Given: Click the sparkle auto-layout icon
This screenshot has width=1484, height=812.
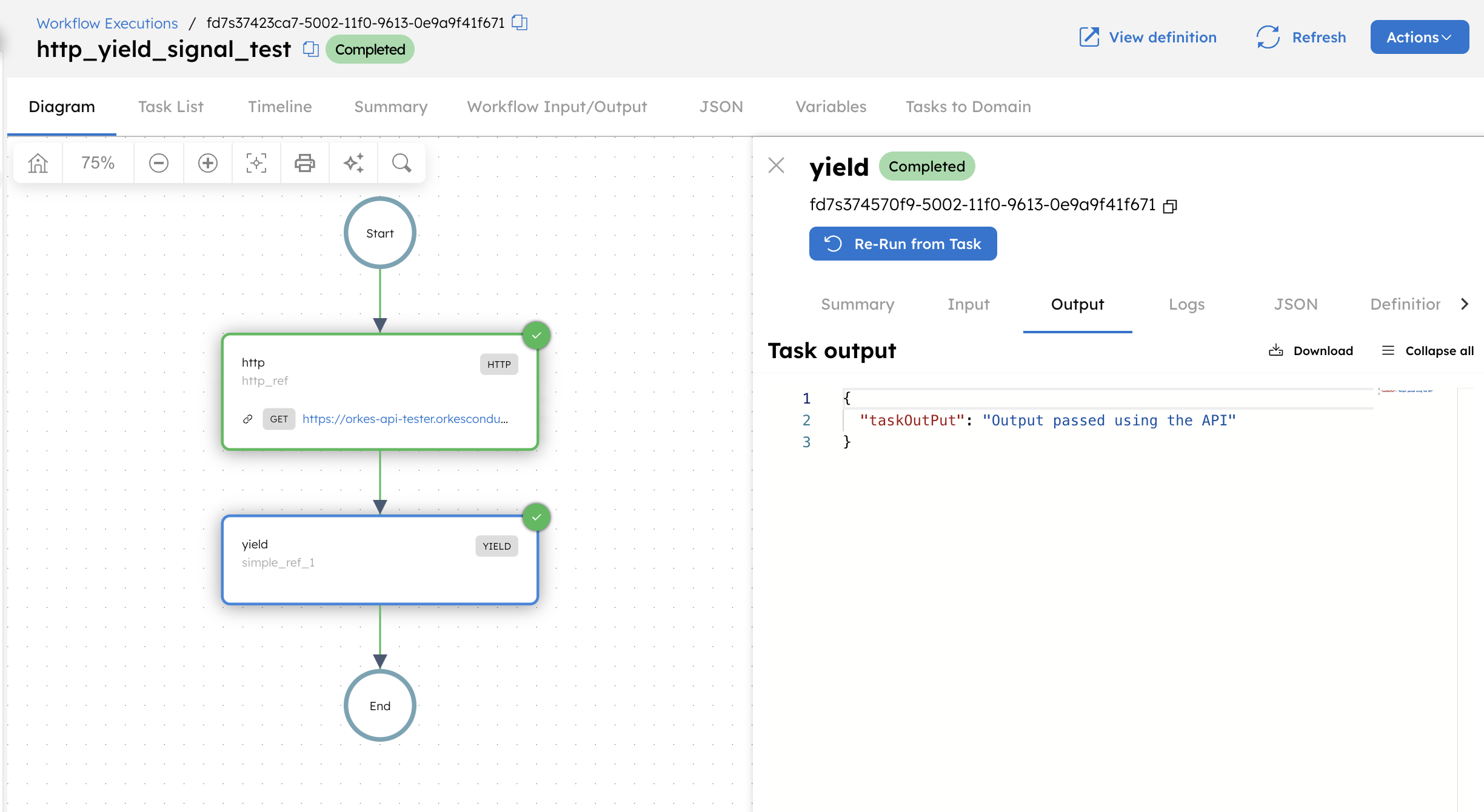Looking at the screenshot, I should [x=353, y=163].
